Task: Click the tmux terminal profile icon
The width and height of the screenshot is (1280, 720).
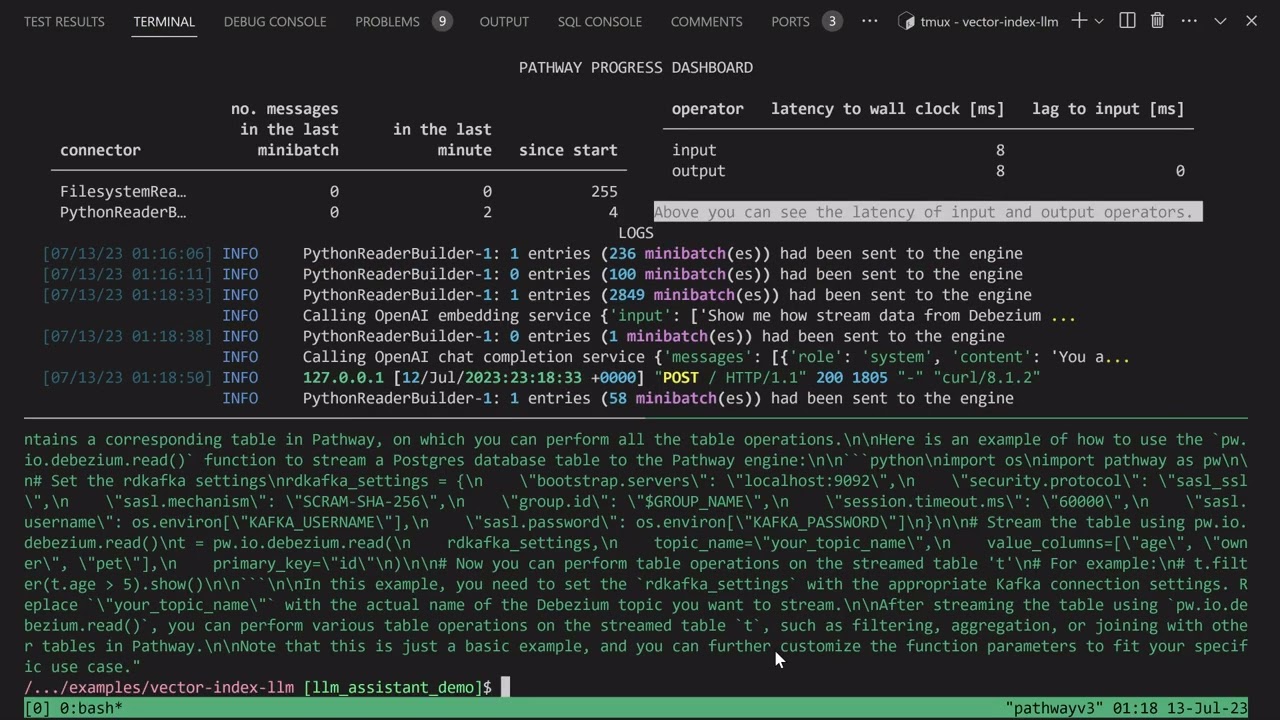Action: tap(906, 21)
